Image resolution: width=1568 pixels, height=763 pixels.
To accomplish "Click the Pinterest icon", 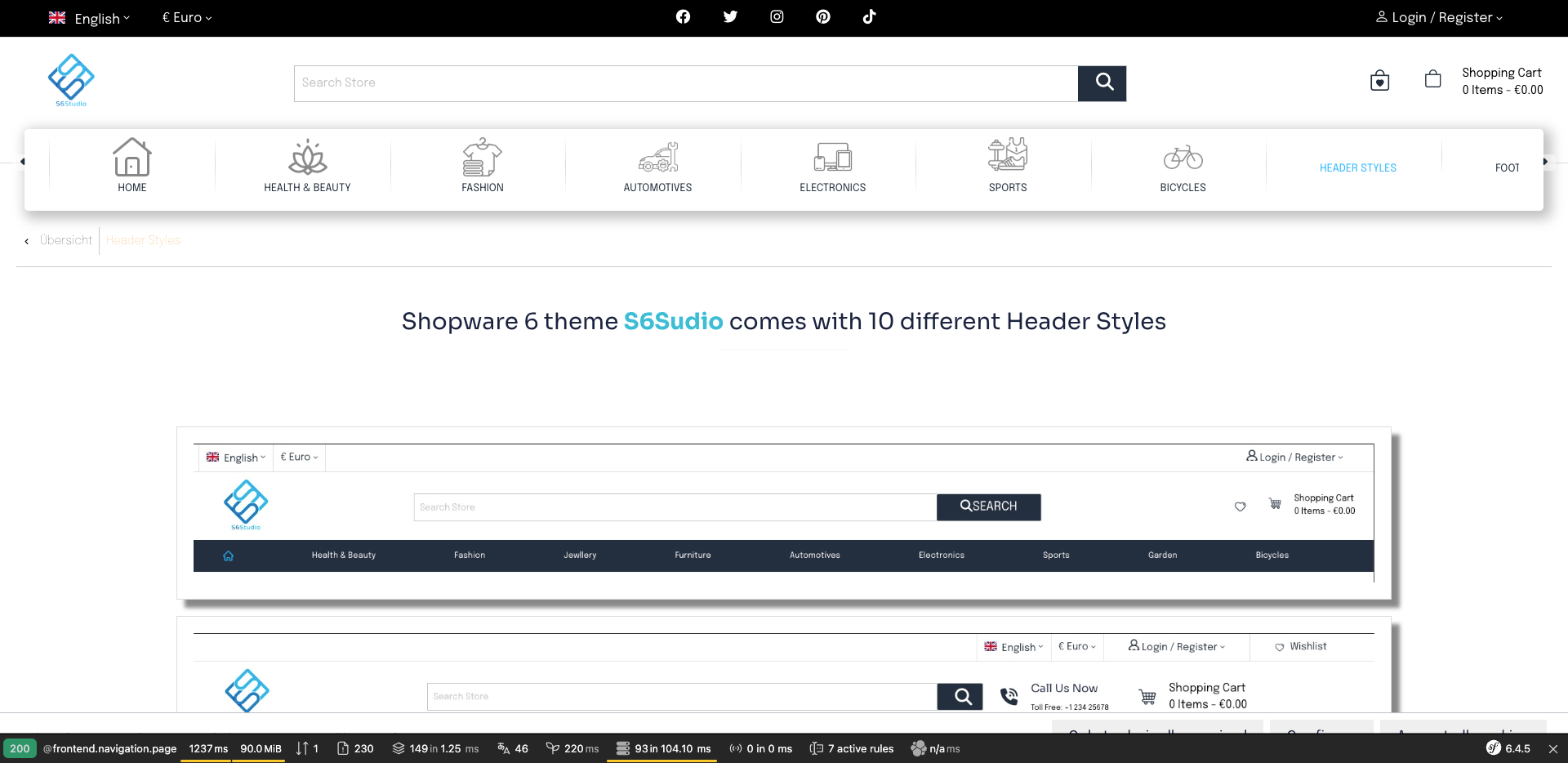I will tap(822, 16).
